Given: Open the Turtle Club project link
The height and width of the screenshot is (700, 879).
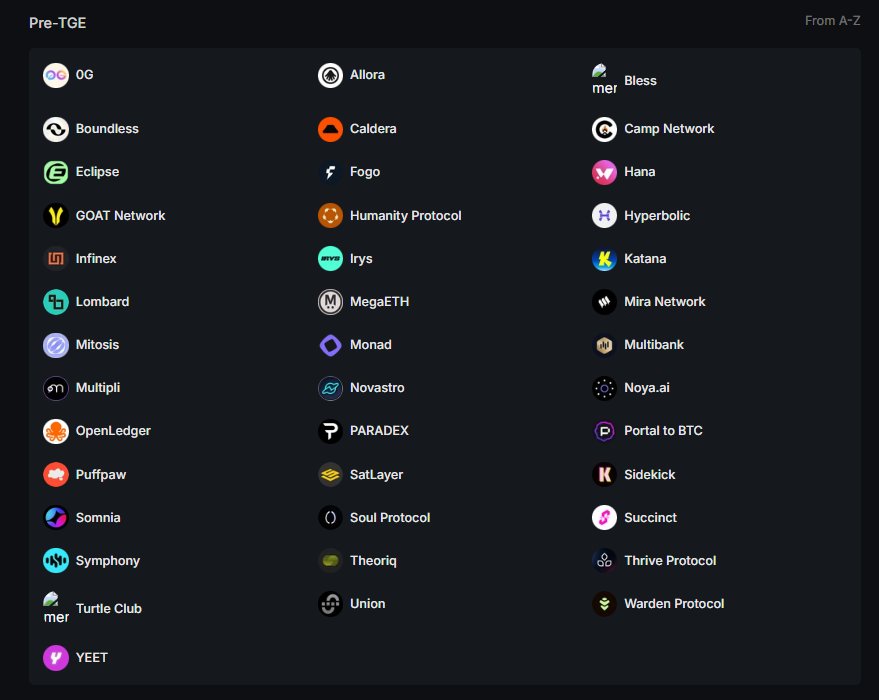Looking at the screenshot, I should click(109, 609).
